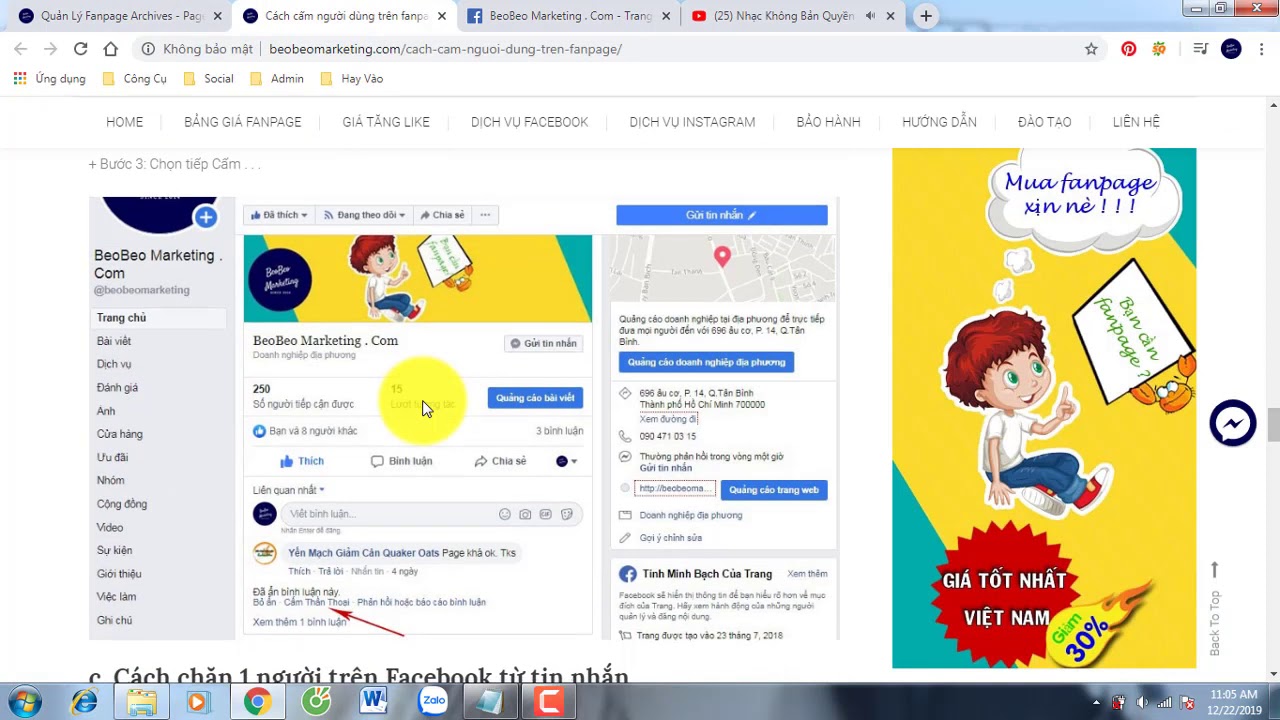Image resolution: width=1280 pixels, height=720 pixels.
Task: Open the media control playlist icon
Action: pos(1201,49)
